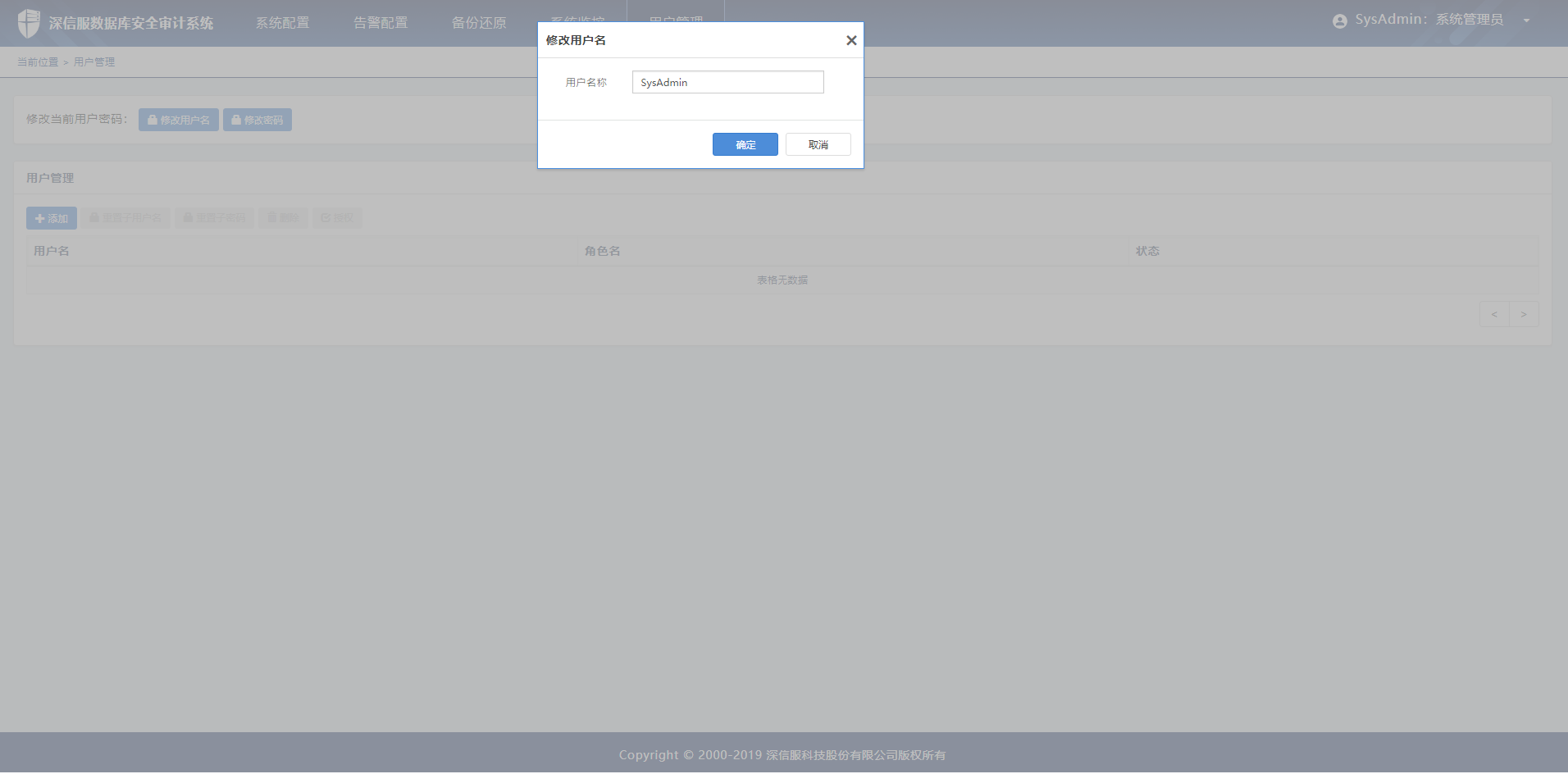Expand the SysAdmin account dropdown arrow
1568x774 pixels.
click(1526, 20)
